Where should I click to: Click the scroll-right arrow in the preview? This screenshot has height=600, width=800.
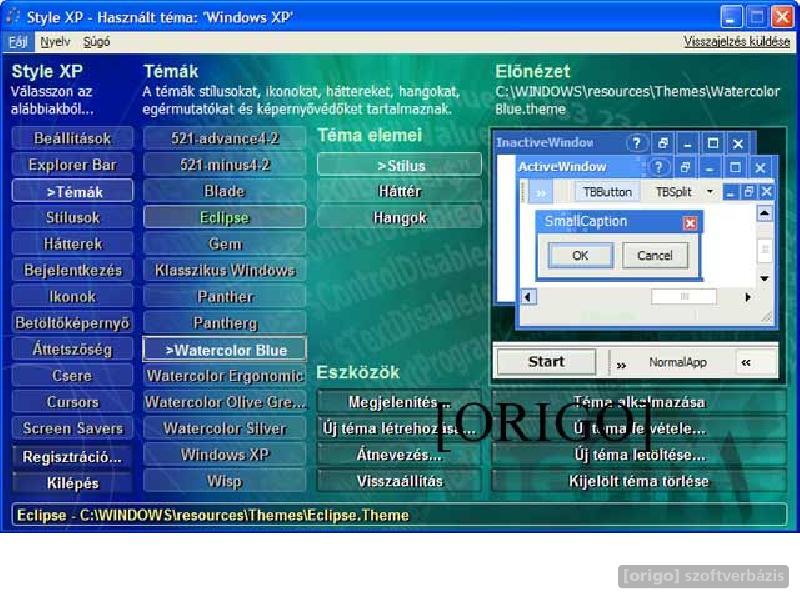click(747, 296)
